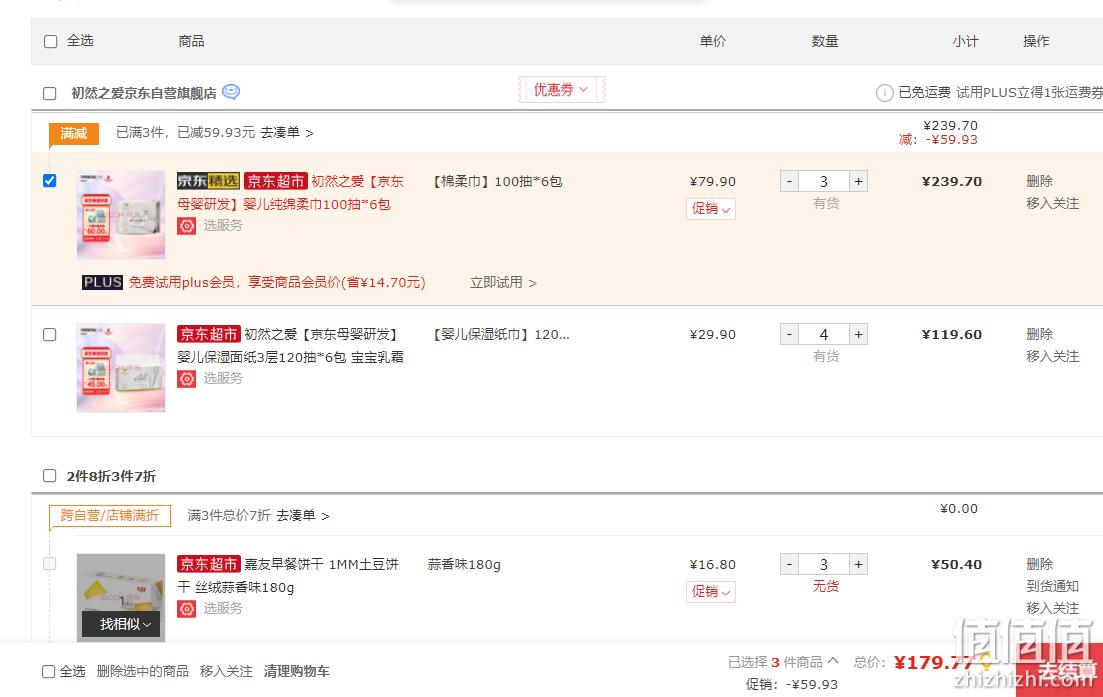Expand 促销 options for 嘉友早餐饼干 item
This screenshot has width=1103, height=697.
710,592
